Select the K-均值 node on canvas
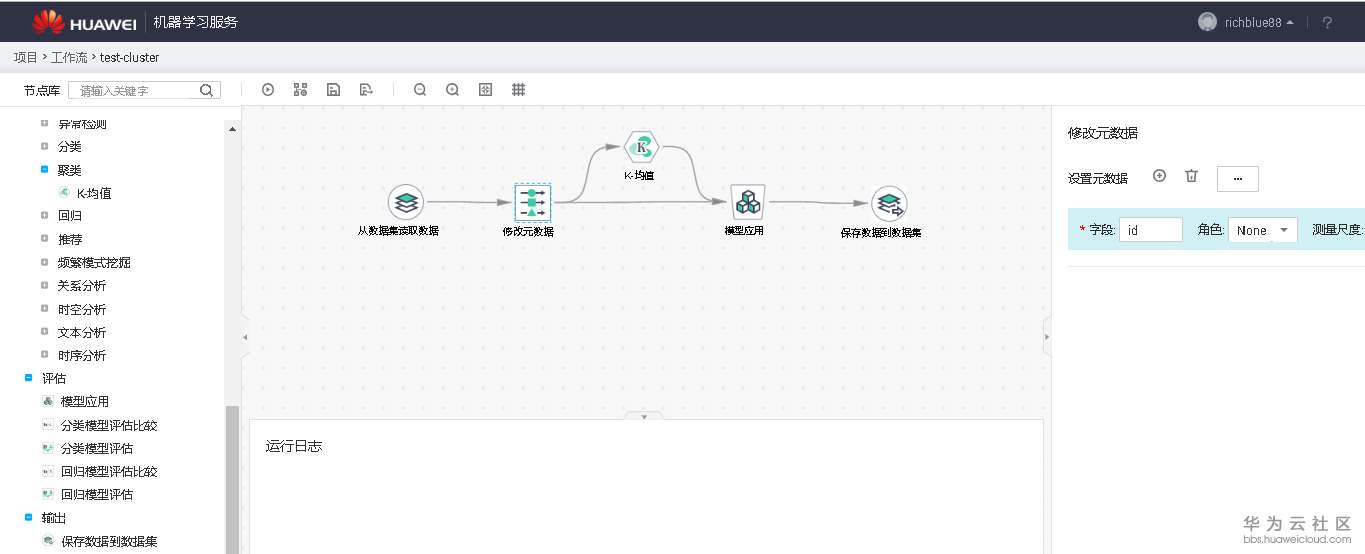 [x=641, y=147]
